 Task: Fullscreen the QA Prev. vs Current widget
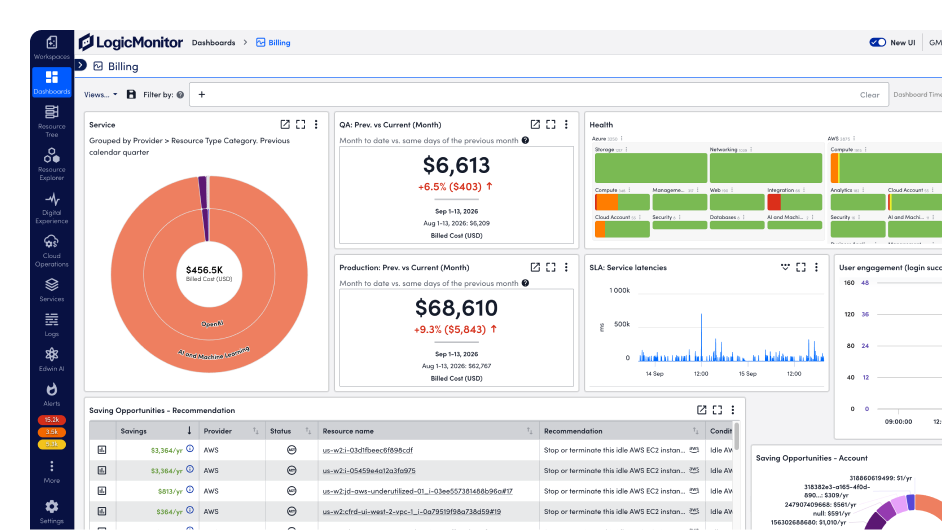pos(550,124)
